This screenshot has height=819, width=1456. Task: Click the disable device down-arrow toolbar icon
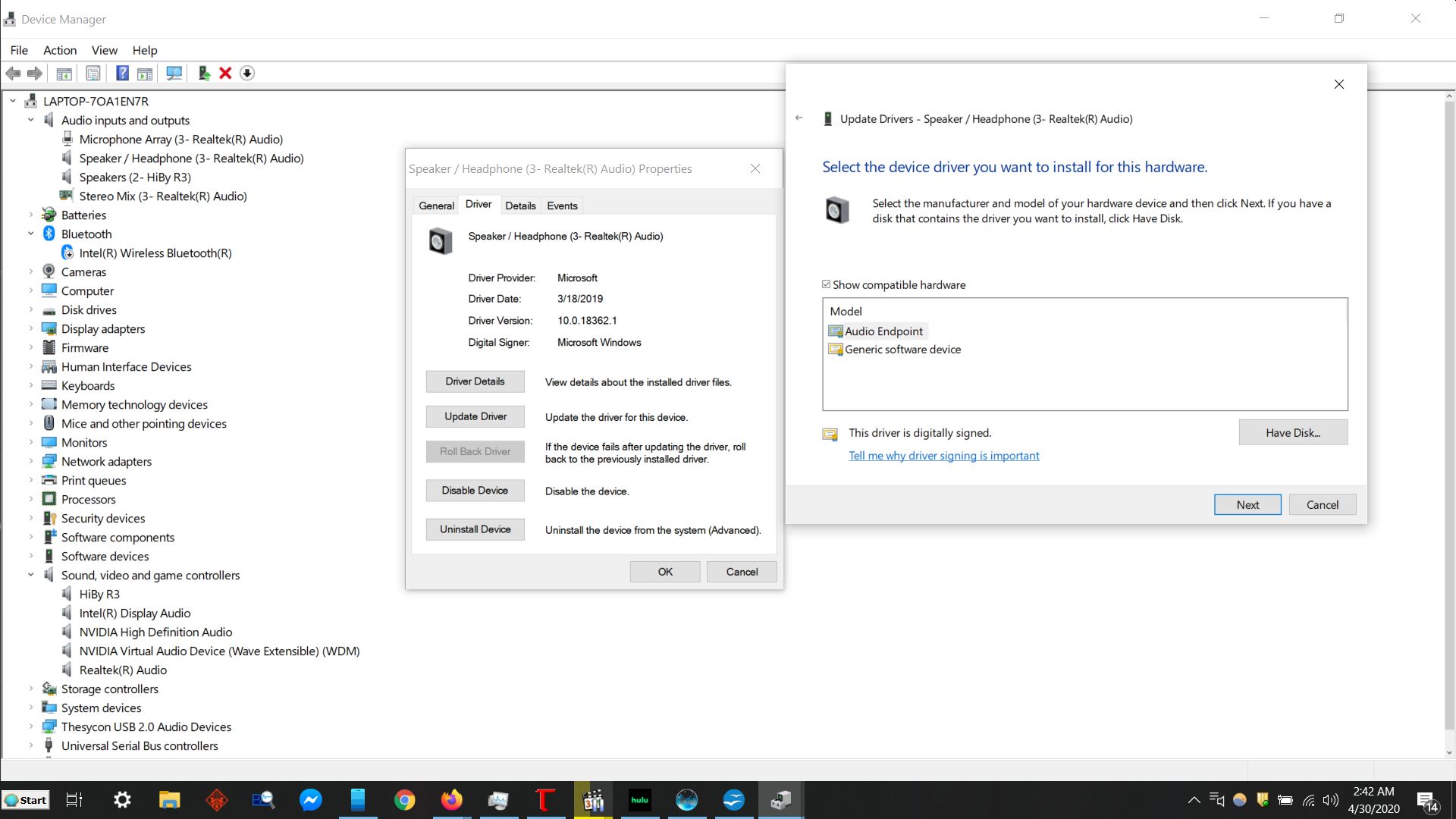click(x=247, y=73)
